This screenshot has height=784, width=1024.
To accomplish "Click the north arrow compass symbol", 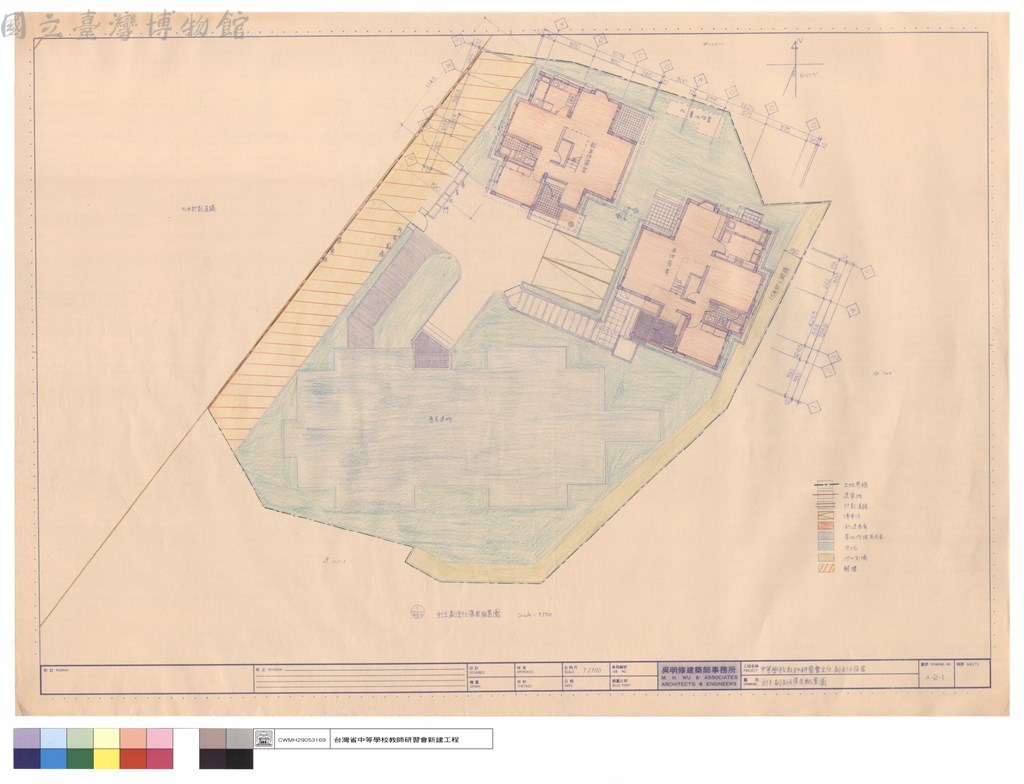I will 795,64.
